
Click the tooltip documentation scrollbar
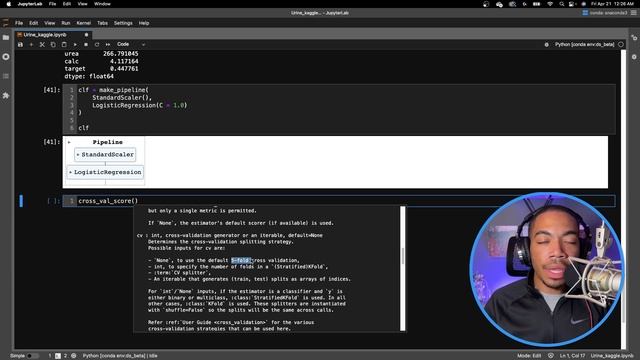(402, 268)
